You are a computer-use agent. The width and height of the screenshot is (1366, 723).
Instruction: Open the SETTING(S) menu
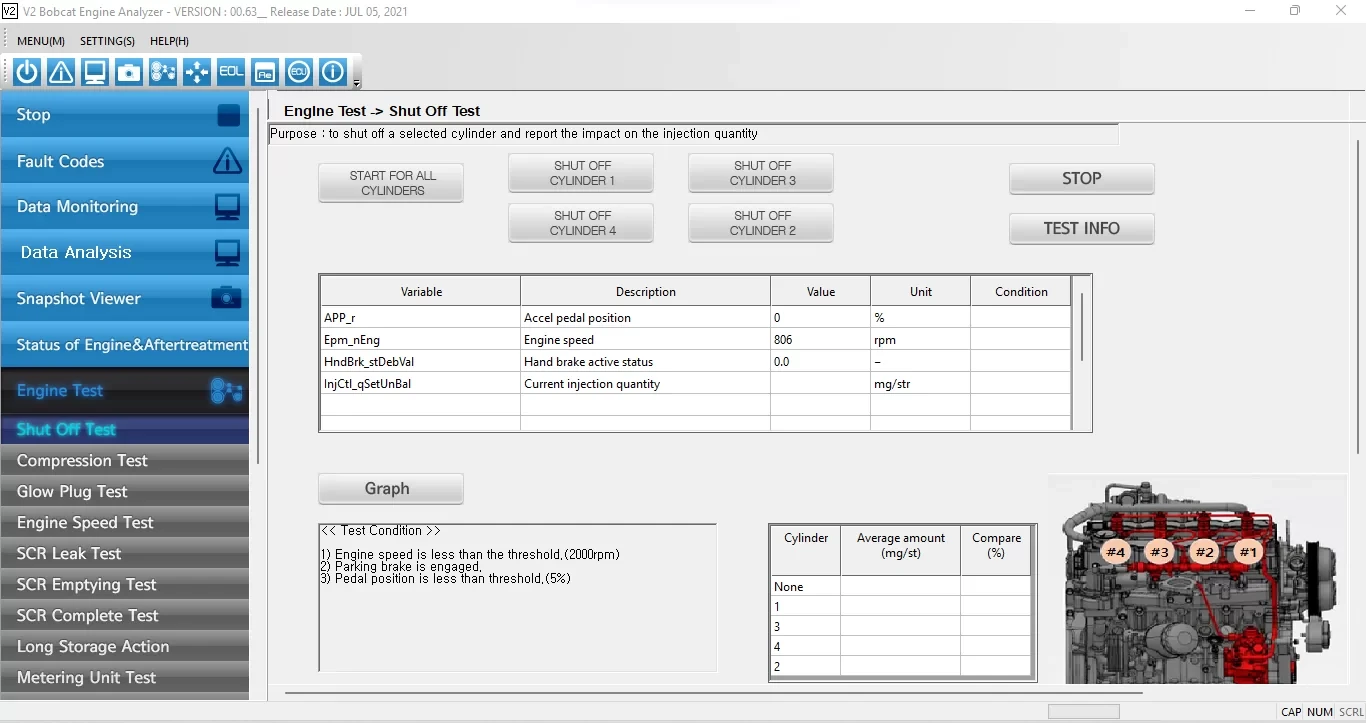107,41
